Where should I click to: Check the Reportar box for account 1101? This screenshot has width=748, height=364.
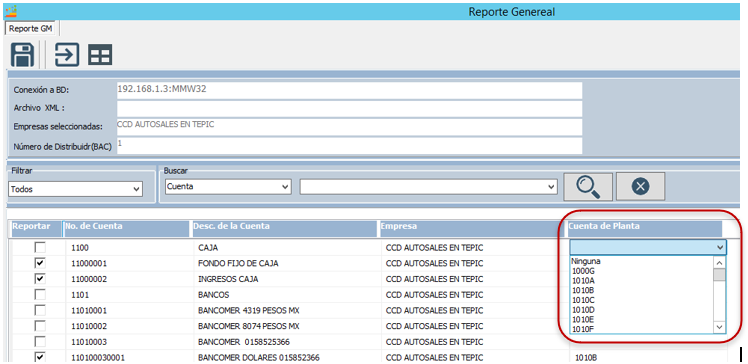(x=41, y=295)
